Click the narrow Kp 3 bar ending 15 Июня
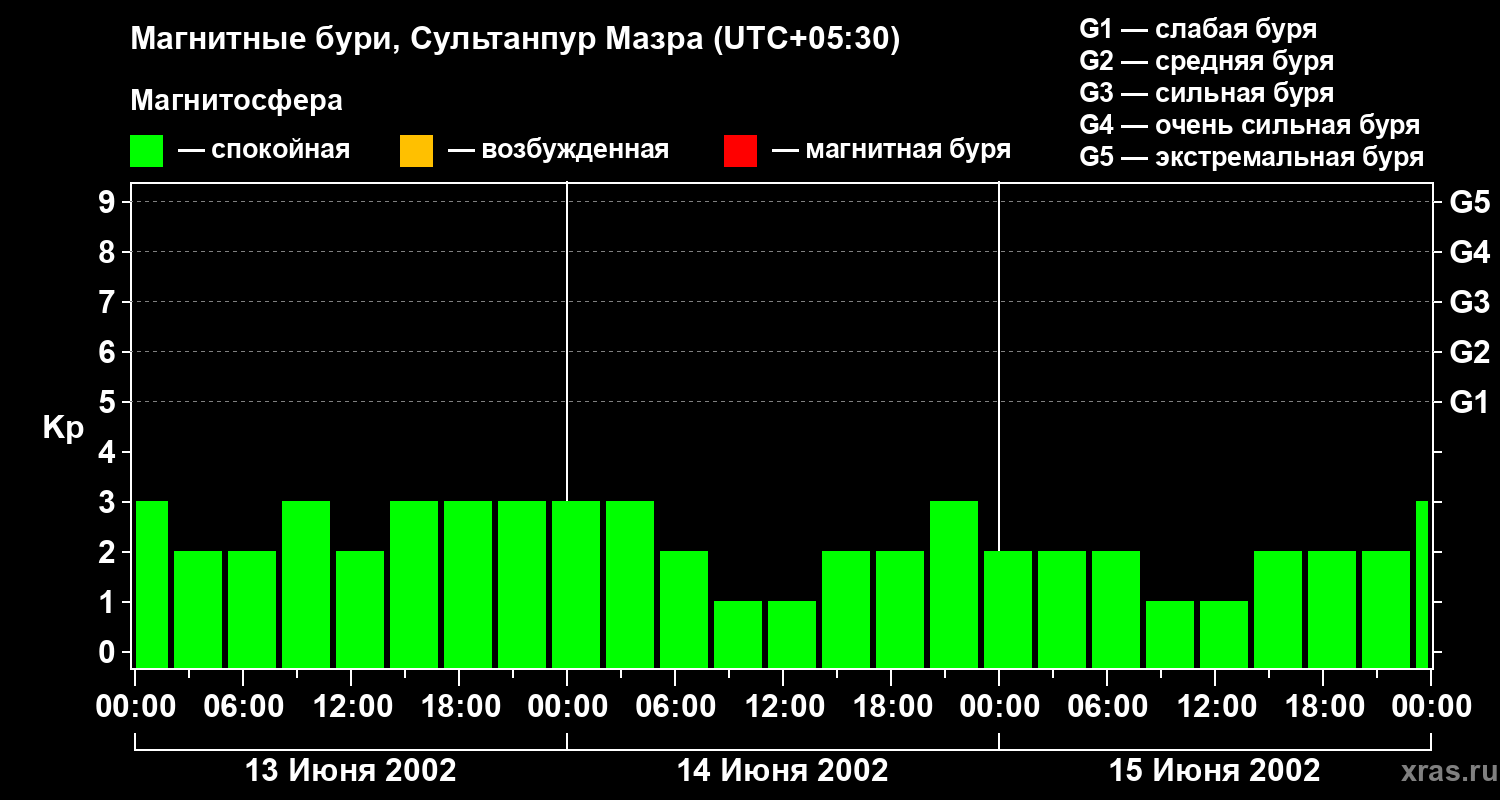Viewport: 1500px width, 800px height. pos(1422,584)
